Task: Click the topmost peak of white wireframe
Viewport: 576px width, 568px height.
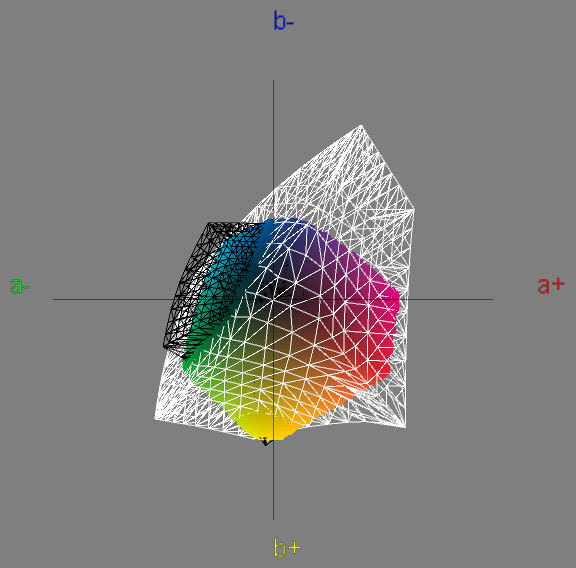Action: coord(361,126)
